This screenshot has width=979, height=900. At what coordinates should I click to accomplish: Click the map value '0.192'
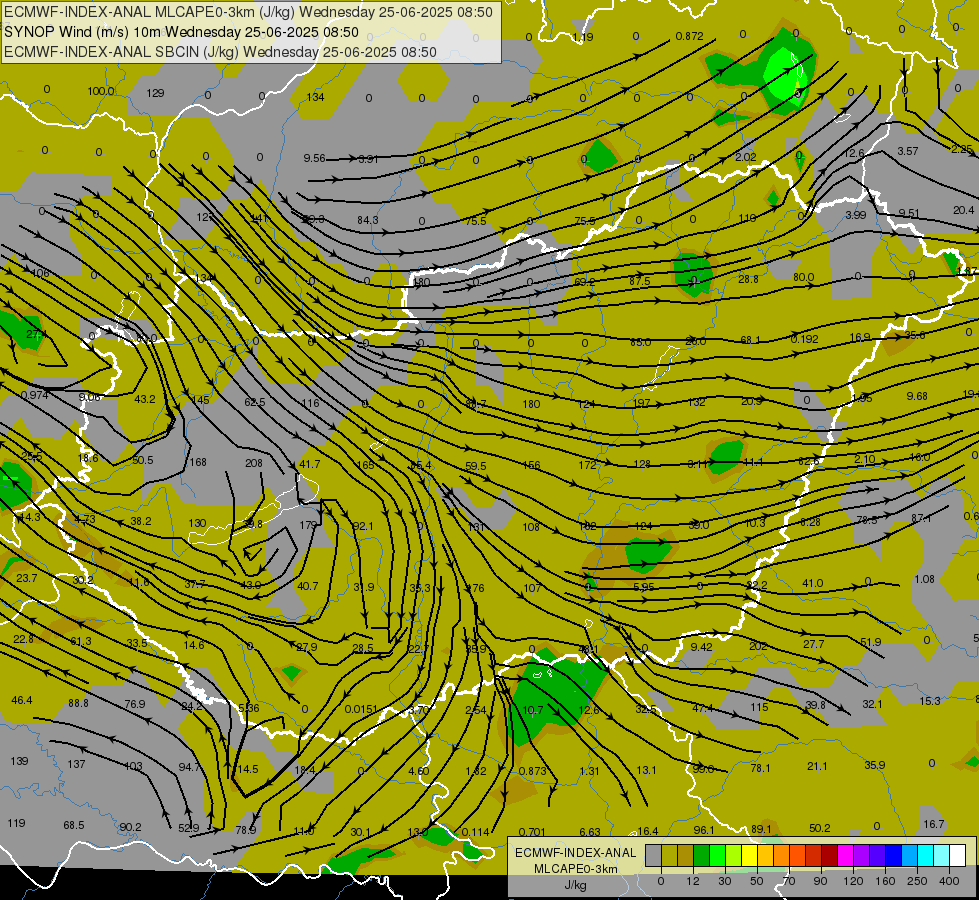804,339
